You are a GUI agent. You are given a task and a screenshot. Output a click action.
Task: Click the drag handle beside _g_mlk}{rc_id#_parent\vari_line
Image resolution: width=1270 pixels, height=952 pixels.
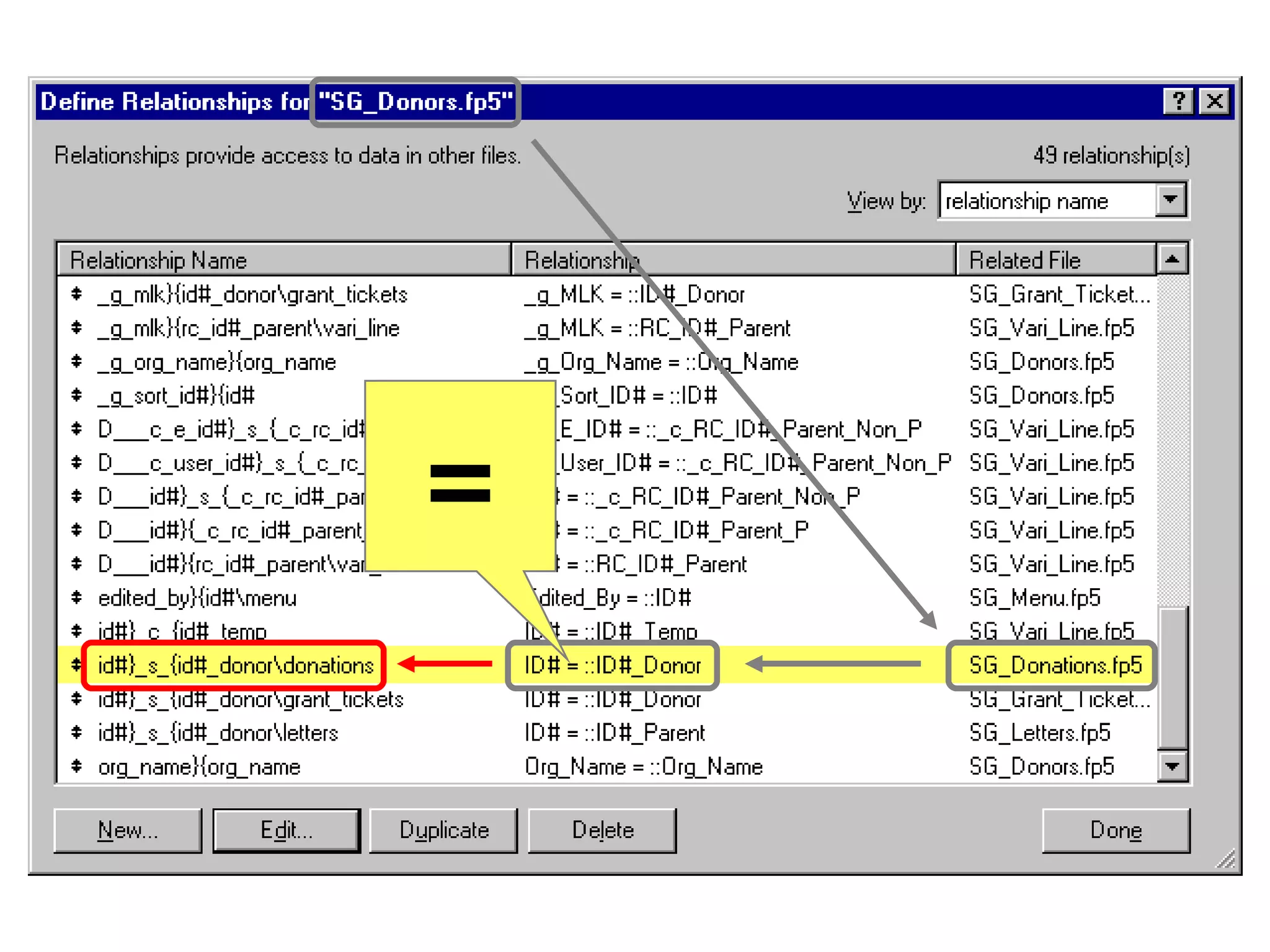tap(77, 327)
